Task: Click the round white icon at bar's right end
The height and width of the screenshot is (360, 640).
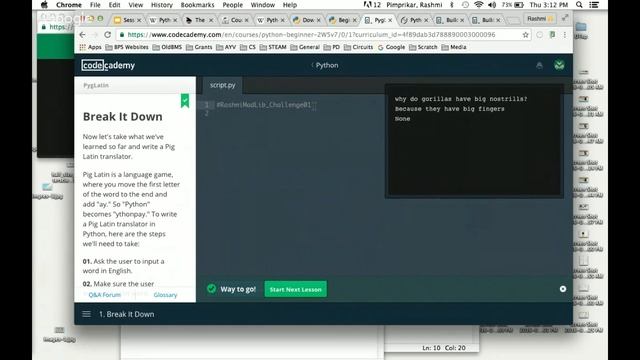Action: click(x=563, y=289)
